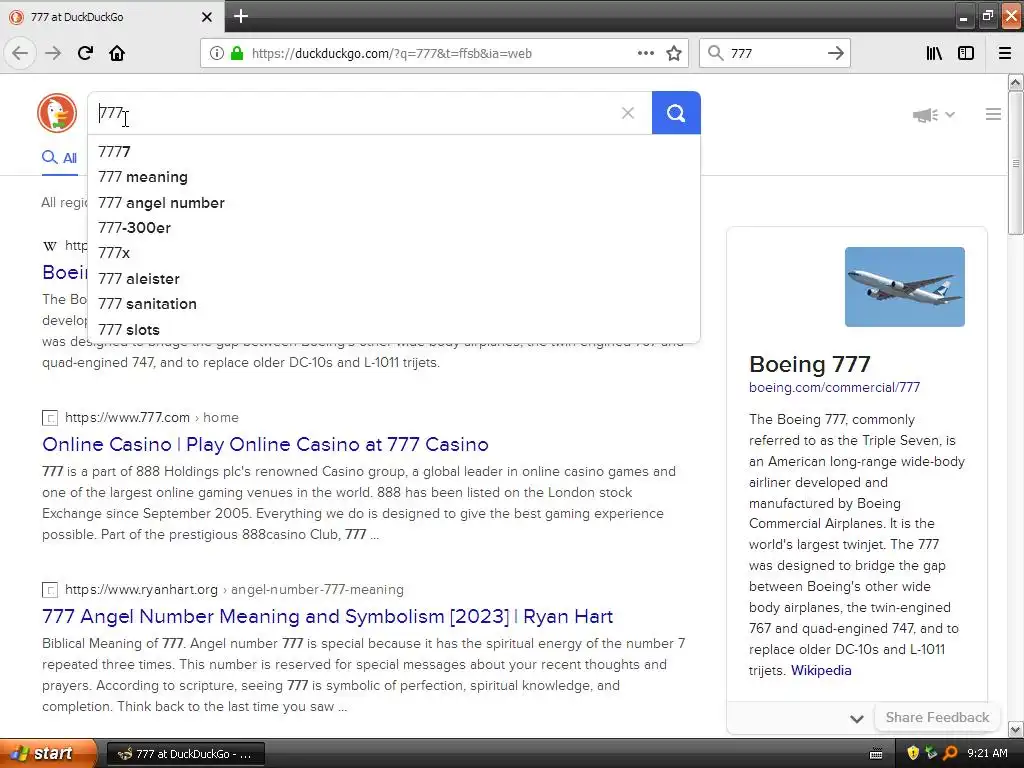Click the 9:21 AM tray clock
Screen dimensions: 1024x768
click(987, 753)
